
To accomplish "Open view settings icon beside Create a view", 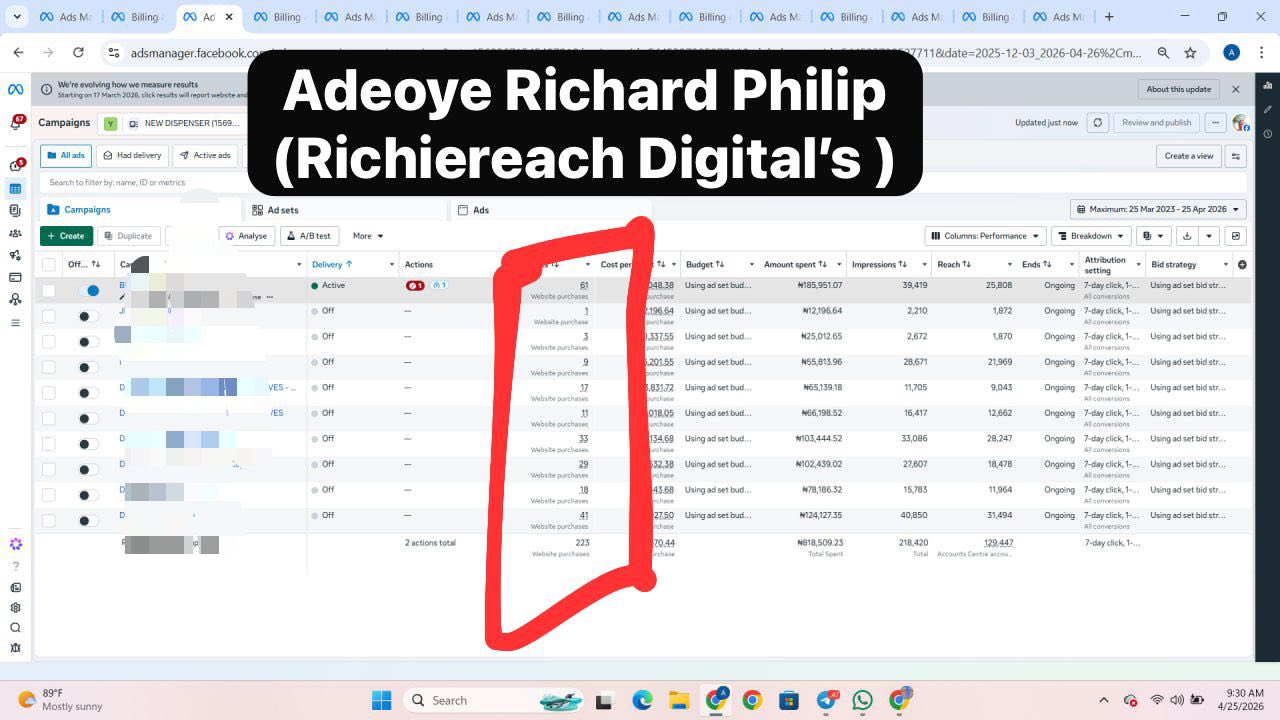I will pos(1236,156).
